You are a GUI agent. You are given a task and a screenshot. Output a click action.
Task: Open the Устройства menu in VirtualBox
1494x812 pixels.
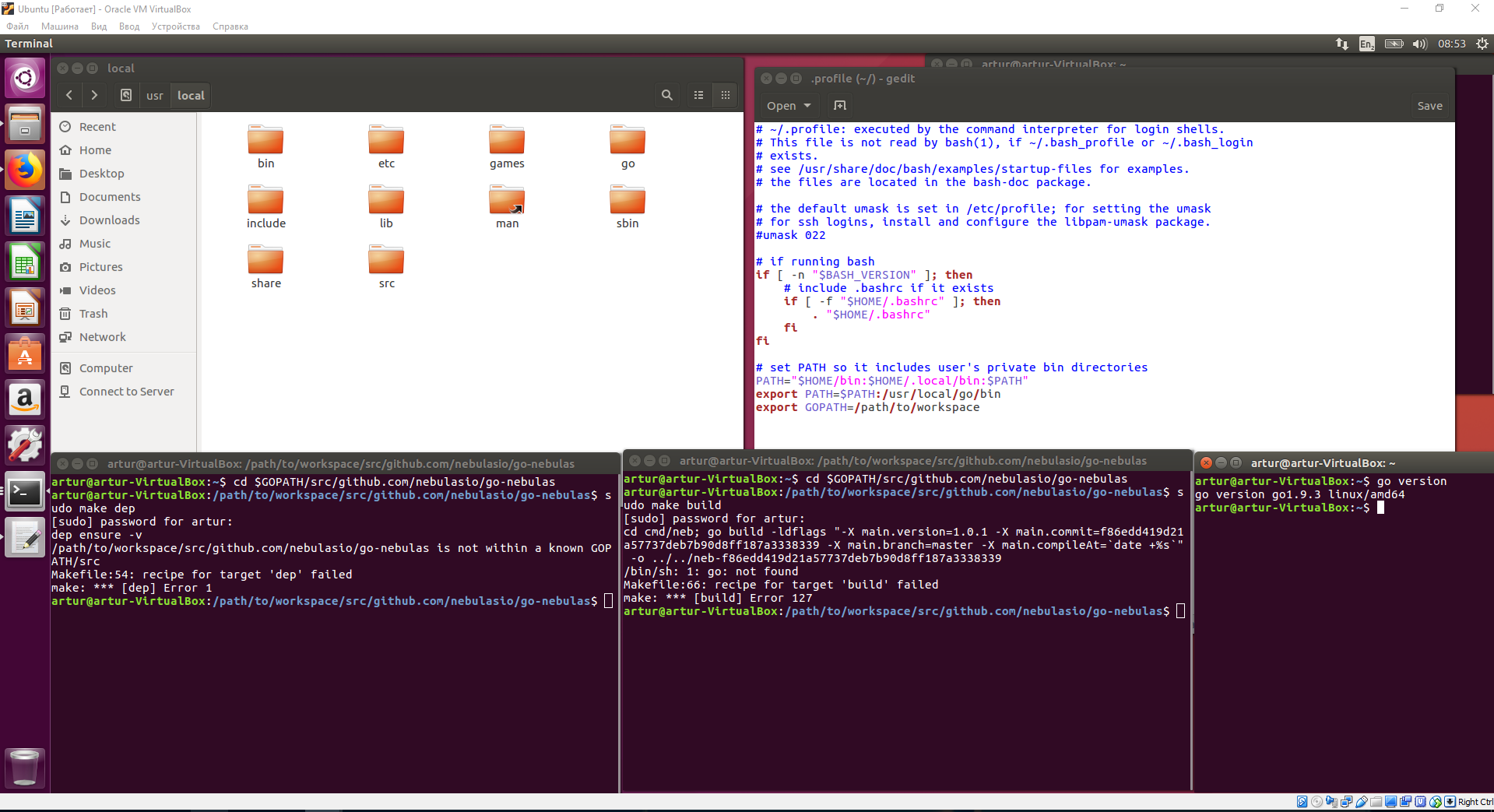pyautogui.click(x=175, y=26)
